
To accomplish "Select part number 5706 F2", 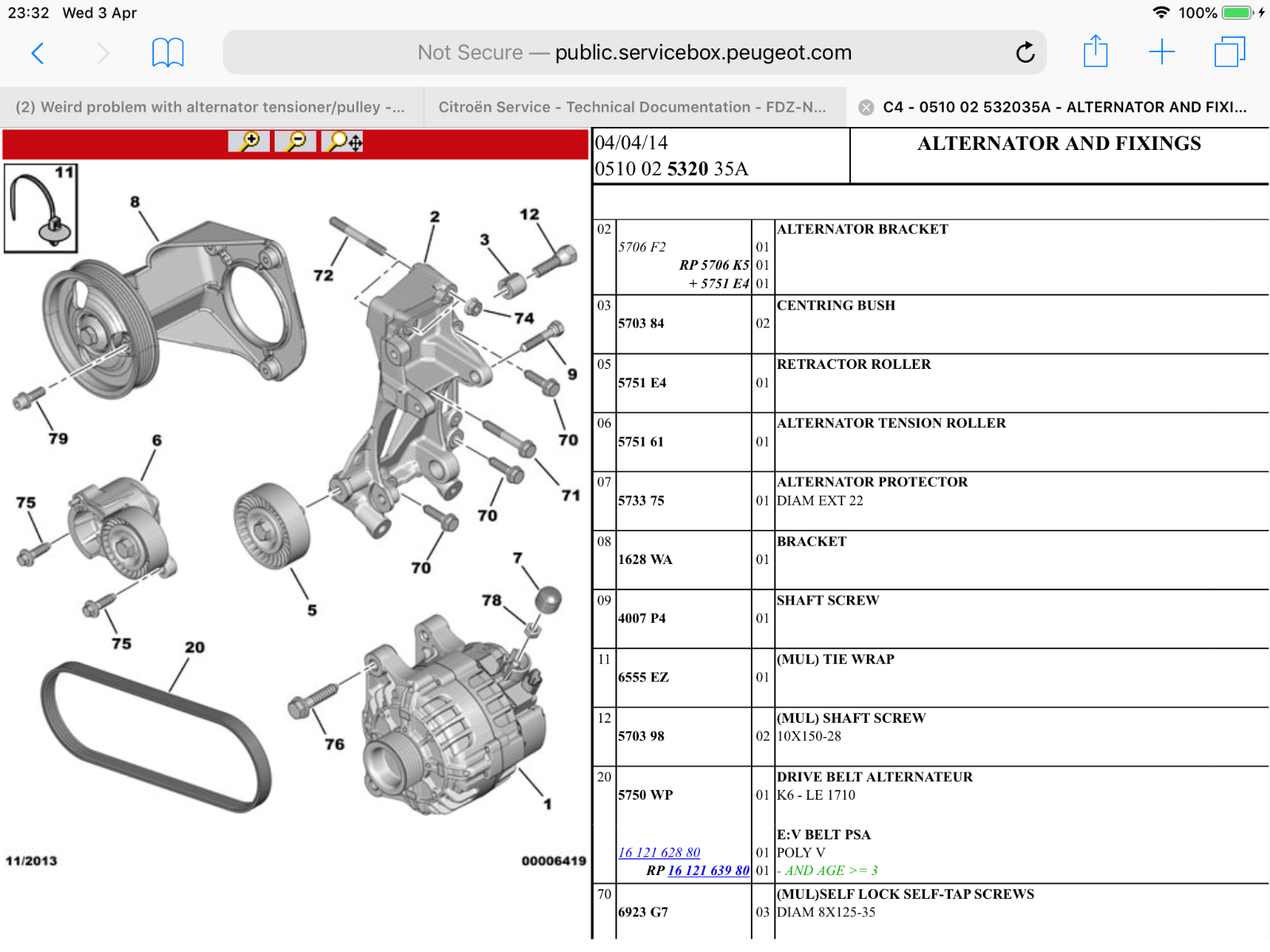I will [642, 247].
